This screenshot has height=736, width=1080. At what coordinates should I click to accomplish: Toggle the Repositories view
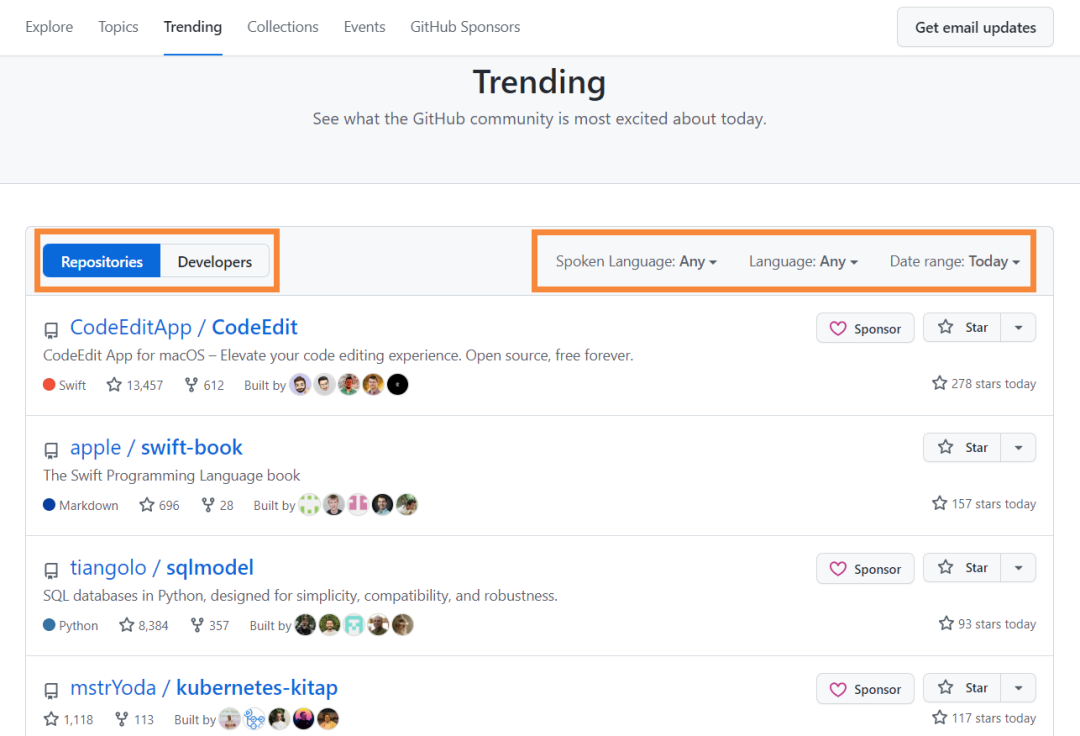[x=101, y=261]
